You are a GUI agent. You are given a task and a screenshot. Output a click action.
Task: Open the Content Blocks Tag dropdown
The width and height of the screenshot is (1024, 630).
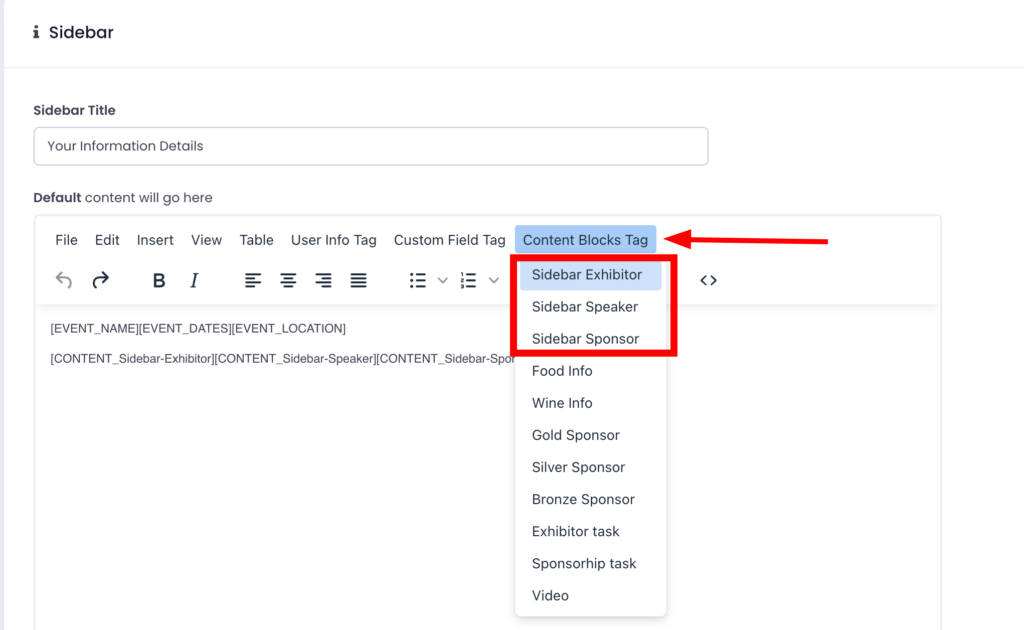point(585,240)
